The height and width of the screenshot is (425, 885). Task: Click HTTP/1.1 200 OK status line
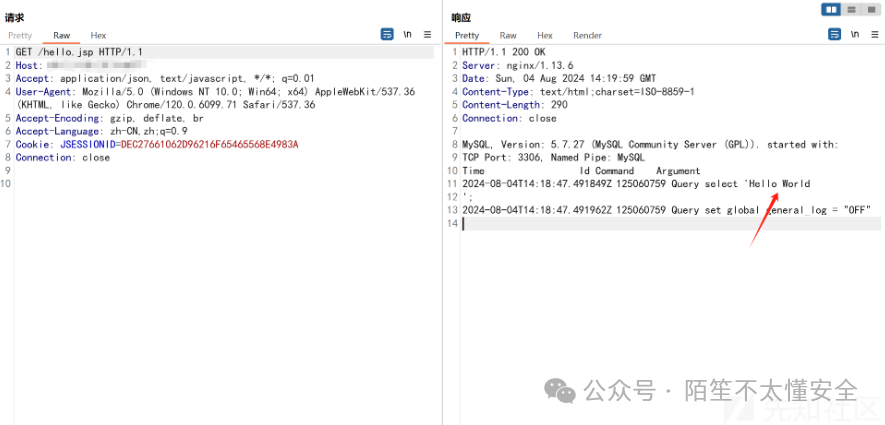(x=503, y=52)
